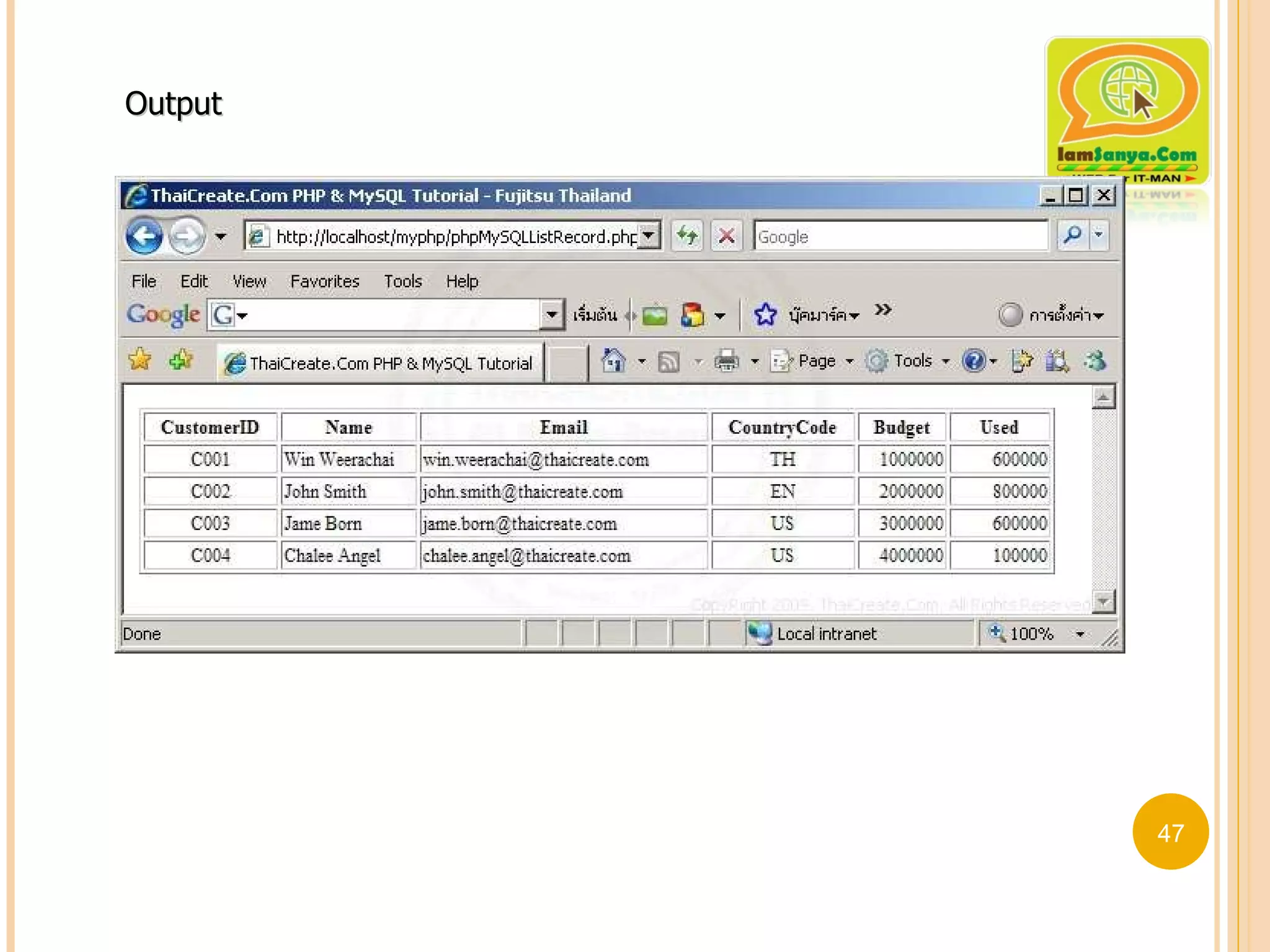Click the Add to Favorites icon
This screenshot has width=1270, height=952.
180,359
